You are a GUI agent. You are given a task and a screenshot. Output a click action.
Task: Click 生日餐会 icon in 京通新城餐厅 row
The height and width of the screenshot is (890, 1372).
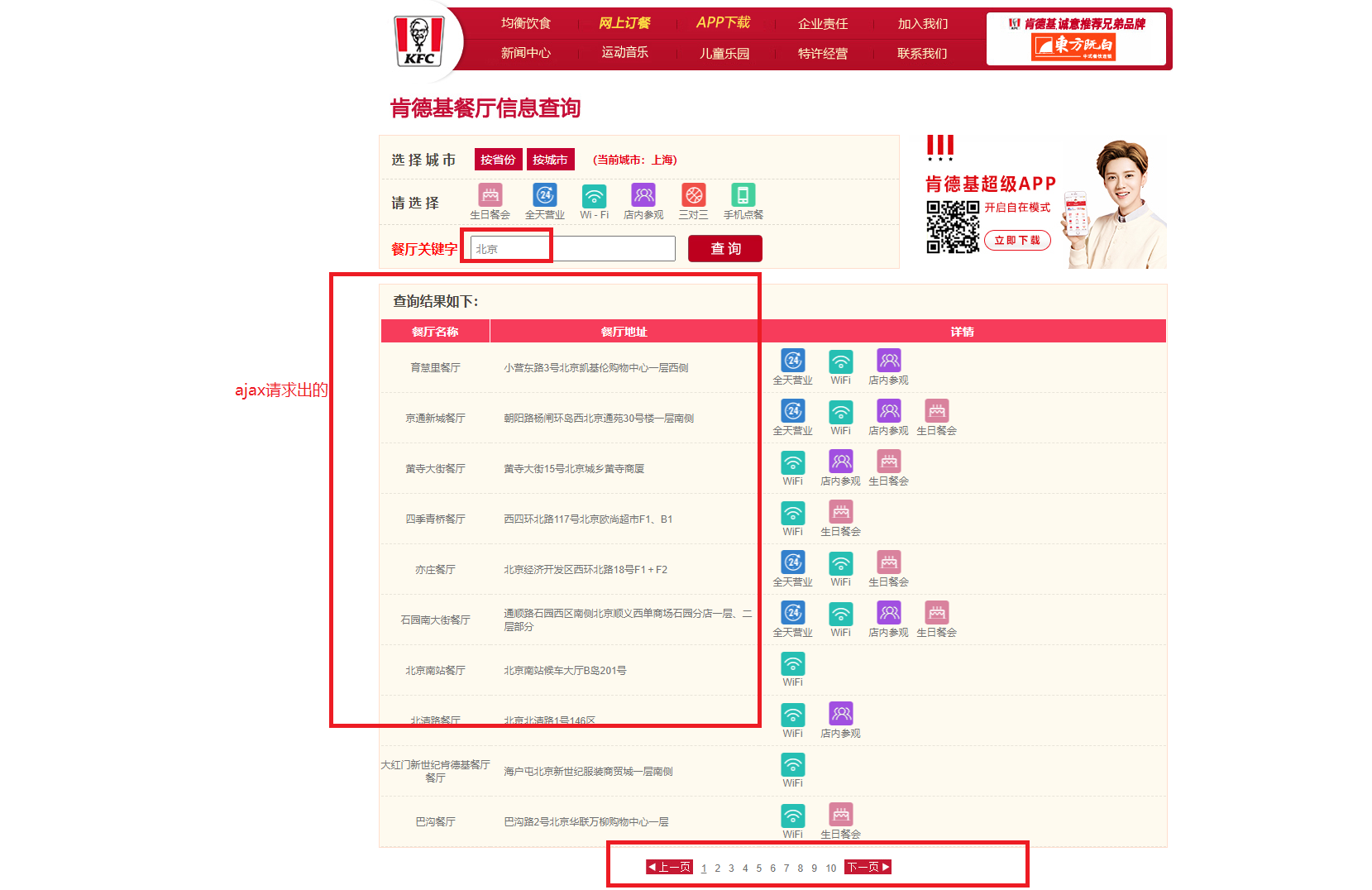pyautogui.click(x=937, y=411)
